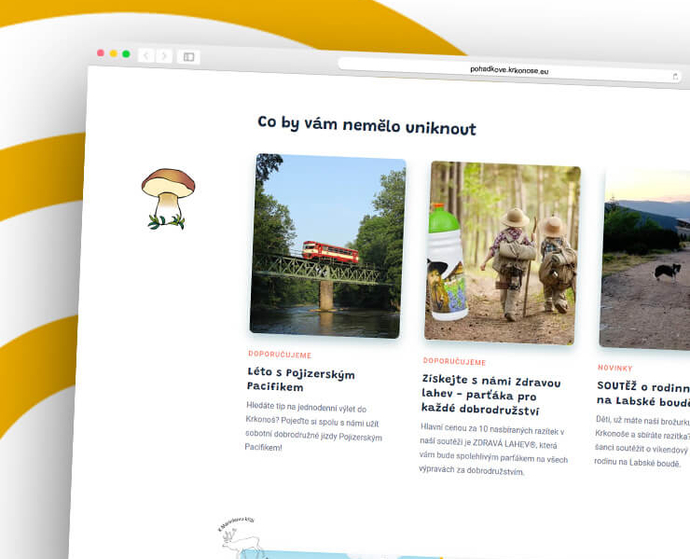Select Doporučujeme tag above Zdravou lahev article
The image size is (690, 559).
454,361
